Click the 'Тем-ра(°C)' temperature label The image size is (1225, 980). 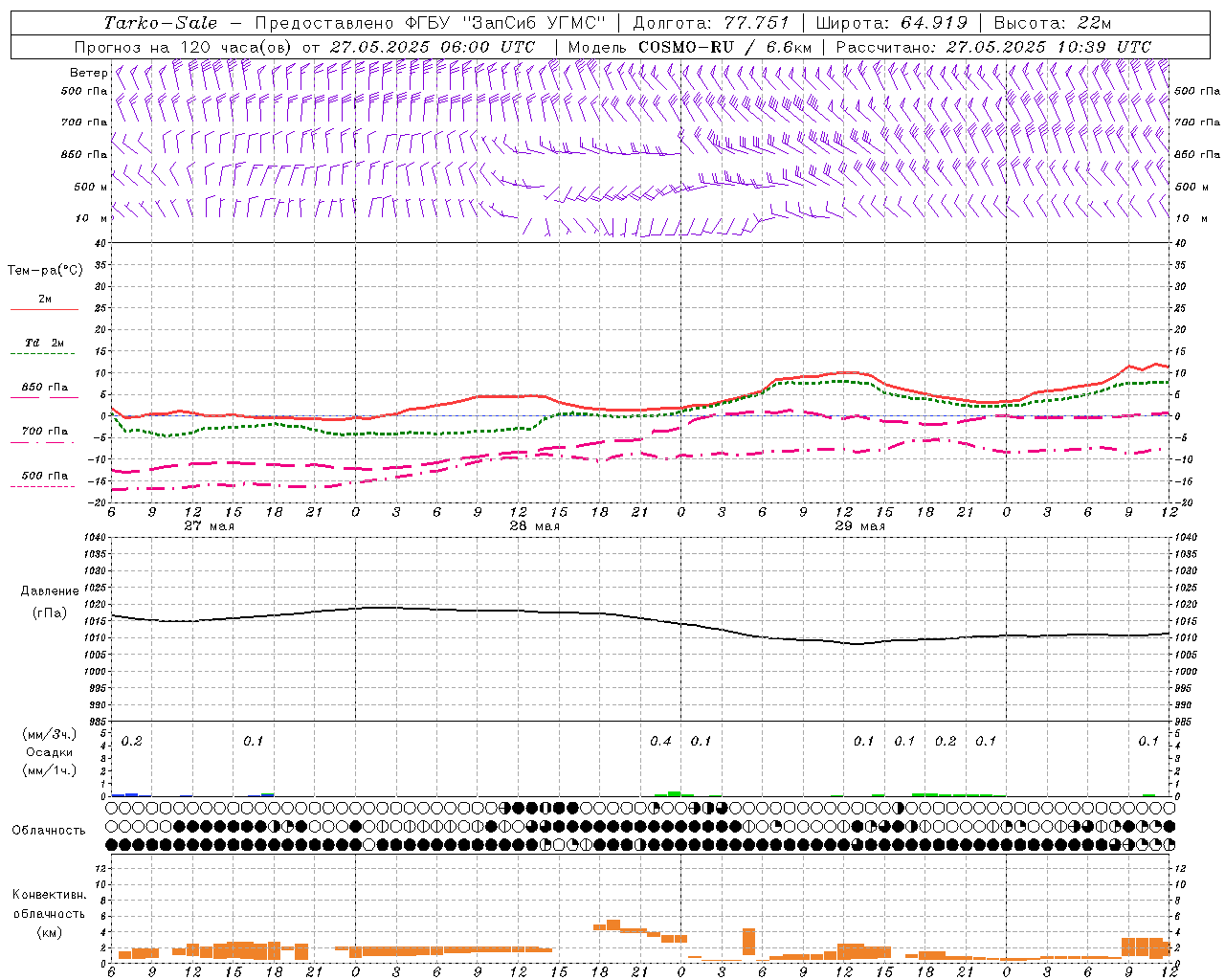coord(45,271)
